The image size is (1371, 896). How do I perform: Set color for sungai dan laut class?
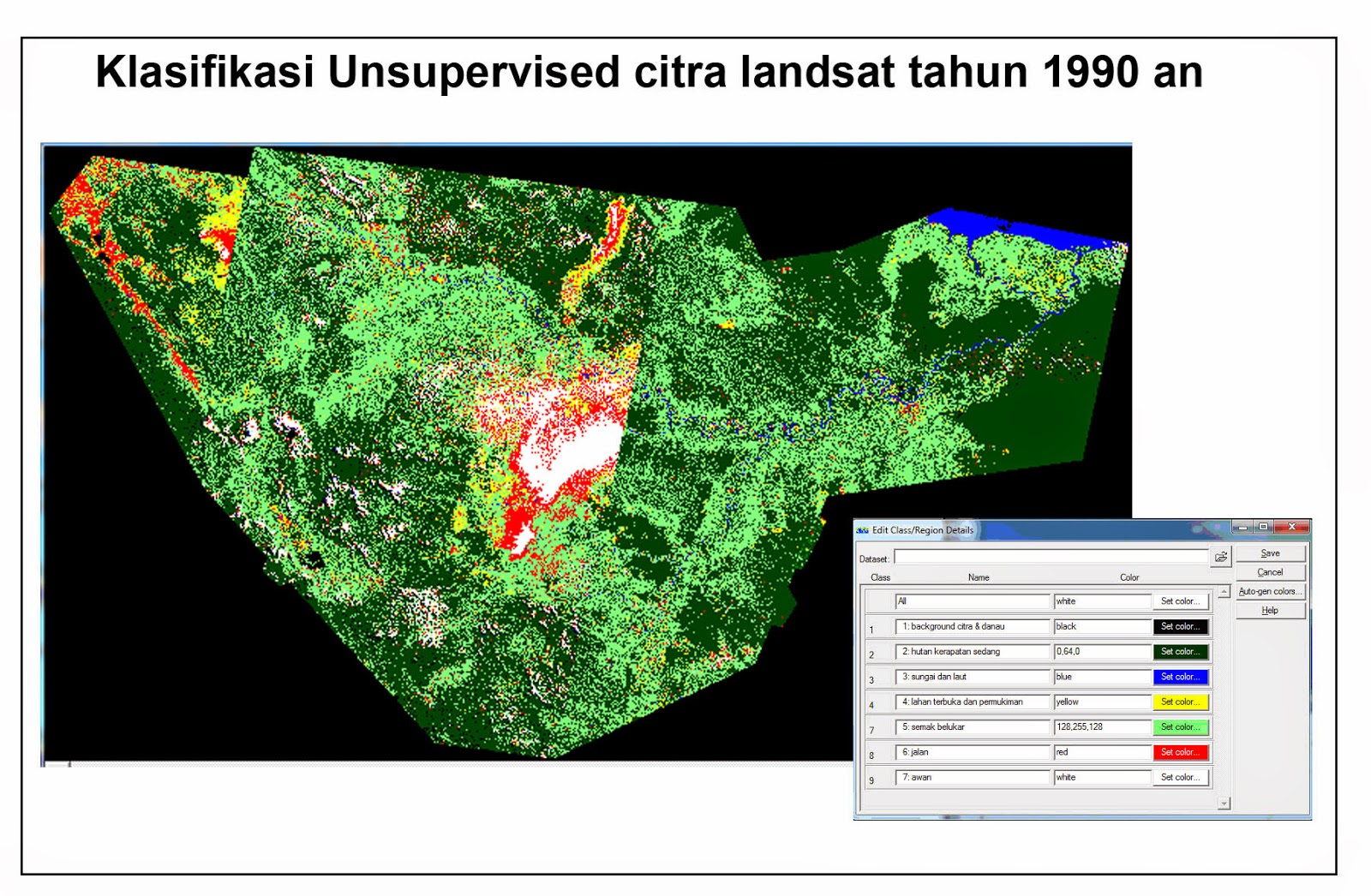coord(1180,676)
